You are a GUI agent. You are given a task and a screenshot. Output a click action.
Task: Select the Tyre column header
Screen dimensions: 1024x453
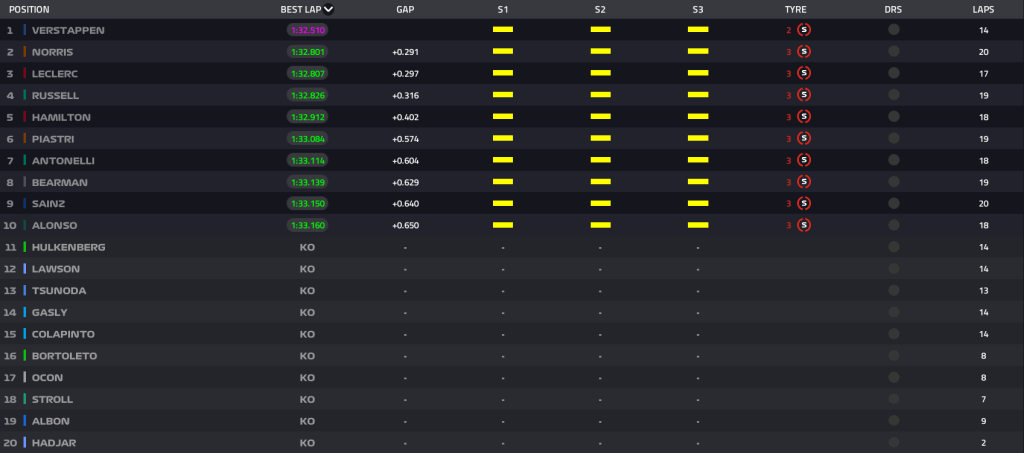click(795, 9)
